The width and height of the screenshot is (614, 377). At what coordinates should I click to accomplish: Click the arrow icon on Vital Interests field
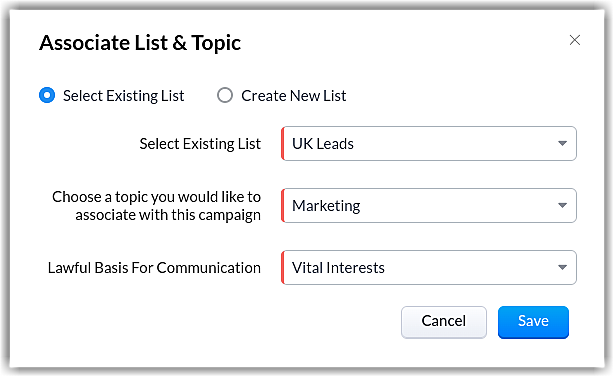point(562,267)
